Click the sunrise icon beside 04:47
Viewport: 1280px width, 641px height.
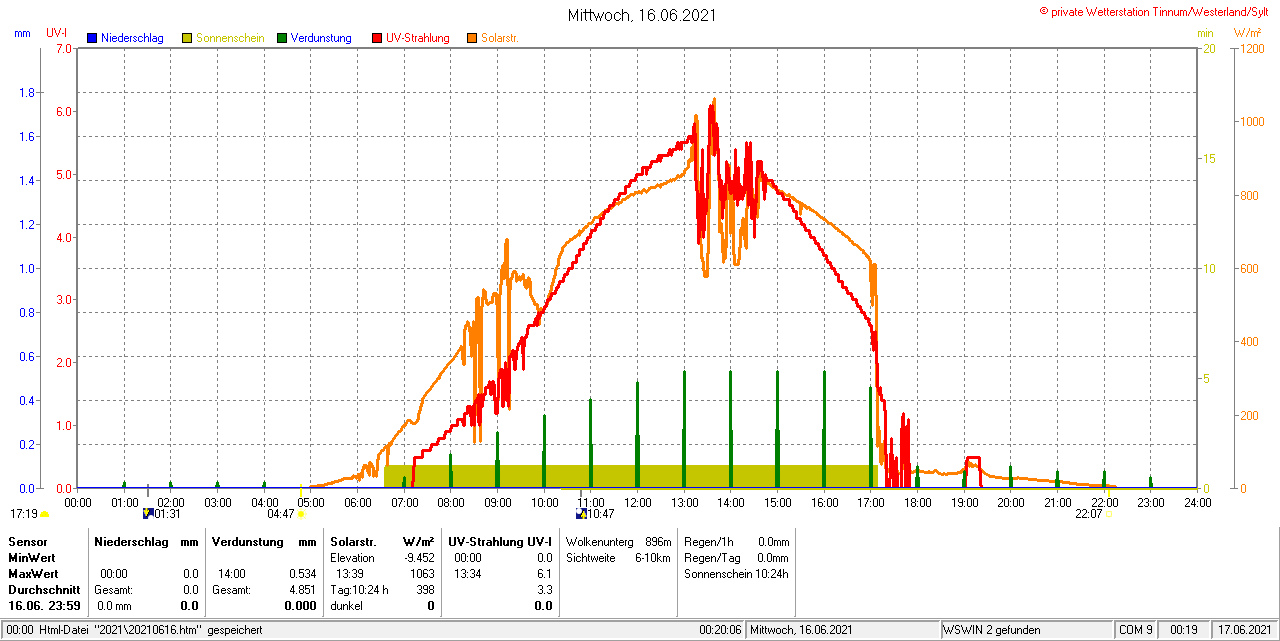coord(301,514)
